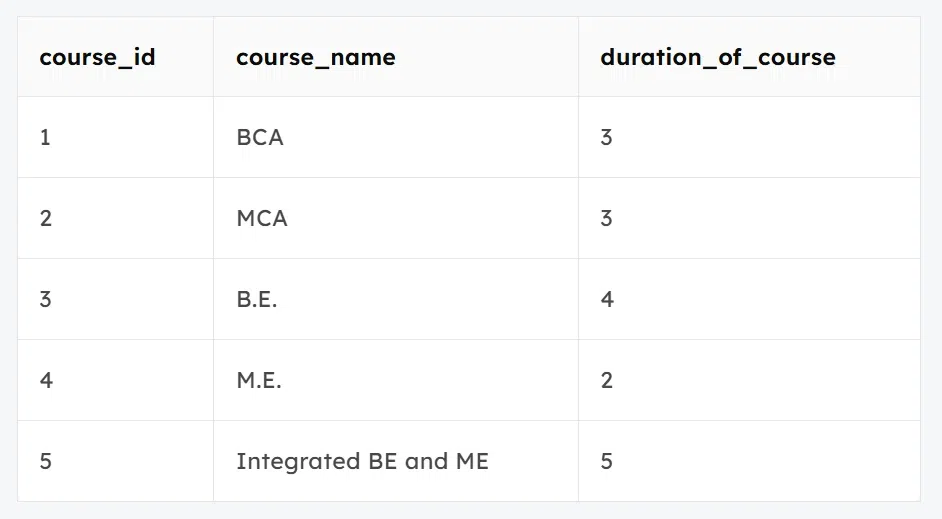Select course_id cell with value 5

tap(46, 462)
